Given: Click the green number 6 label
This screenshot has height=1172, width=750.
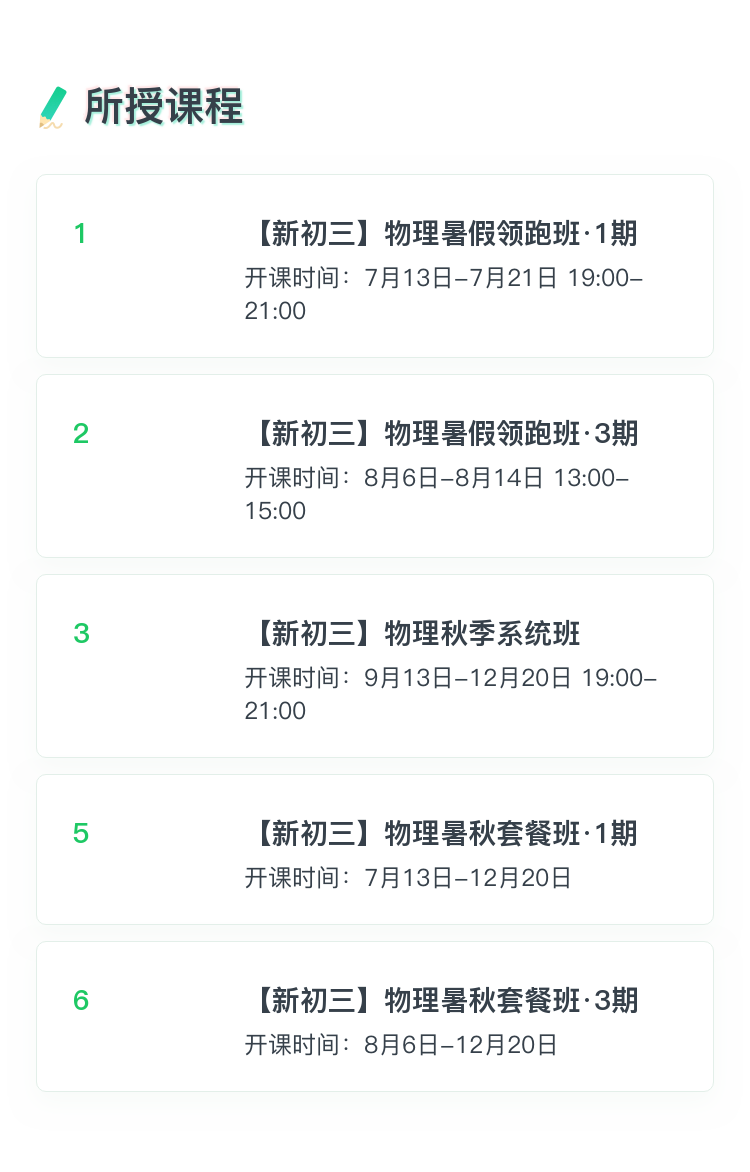Looking at the screenshot, I should [x=81, y=1001].
